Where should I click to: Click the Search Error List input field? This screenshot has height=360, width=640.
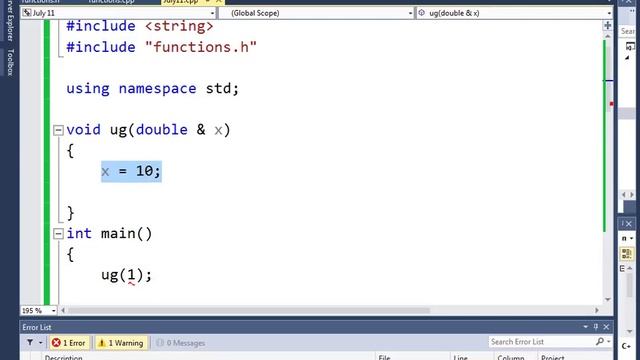click(541, 342)
